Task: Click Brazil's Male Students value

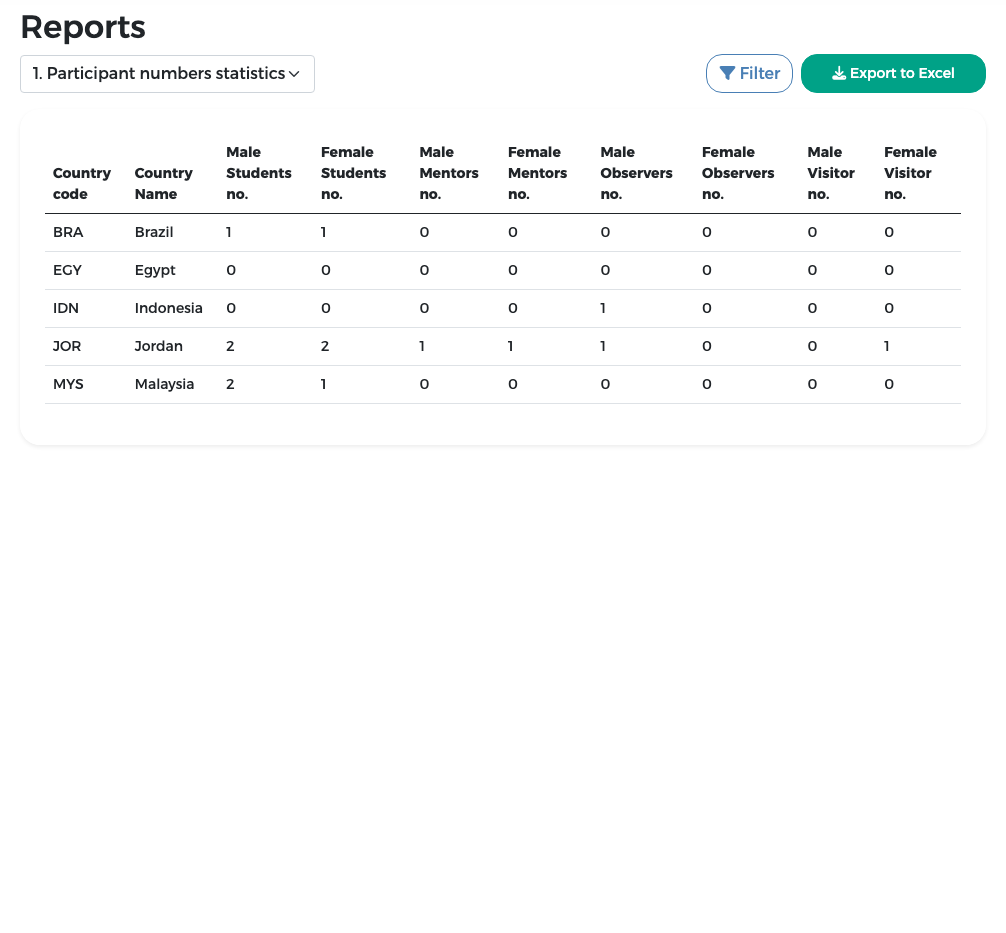Action: pos(228,232)
